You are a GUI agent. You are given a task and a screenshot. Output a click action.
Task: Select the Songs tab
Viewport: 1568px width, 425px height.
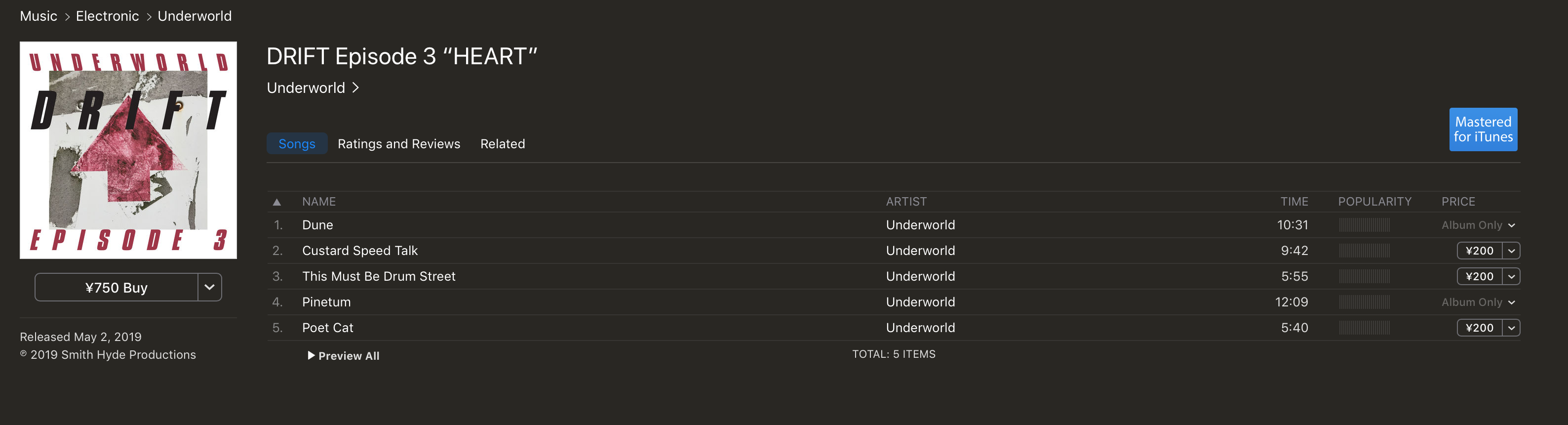pyautogui.click(x=296, y=144)
